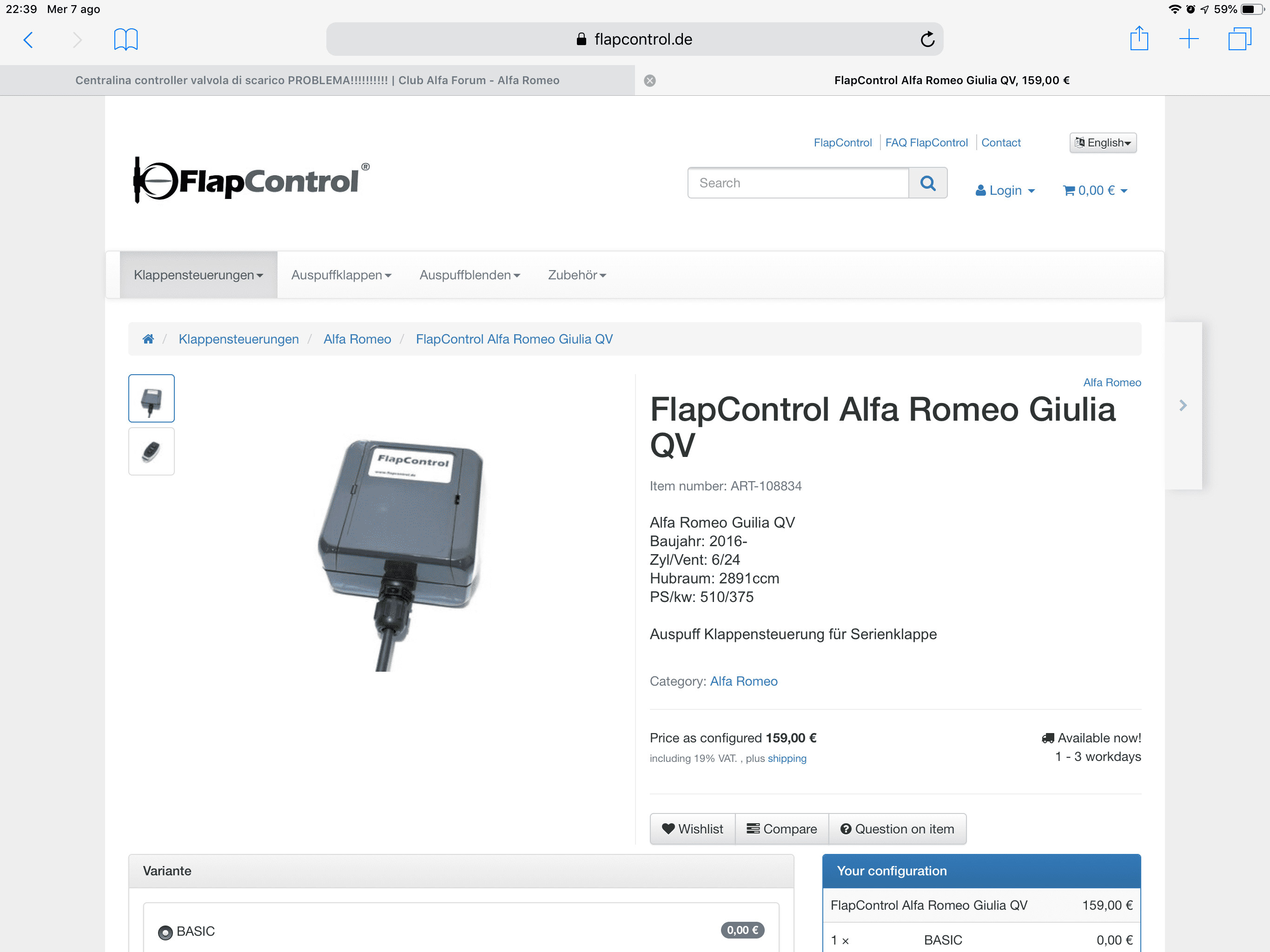This screenshot has width=1270, height=952.
Task: Select the FlapControl Alfa Romeo Giulia QV tab
Action: coord(952,80)
